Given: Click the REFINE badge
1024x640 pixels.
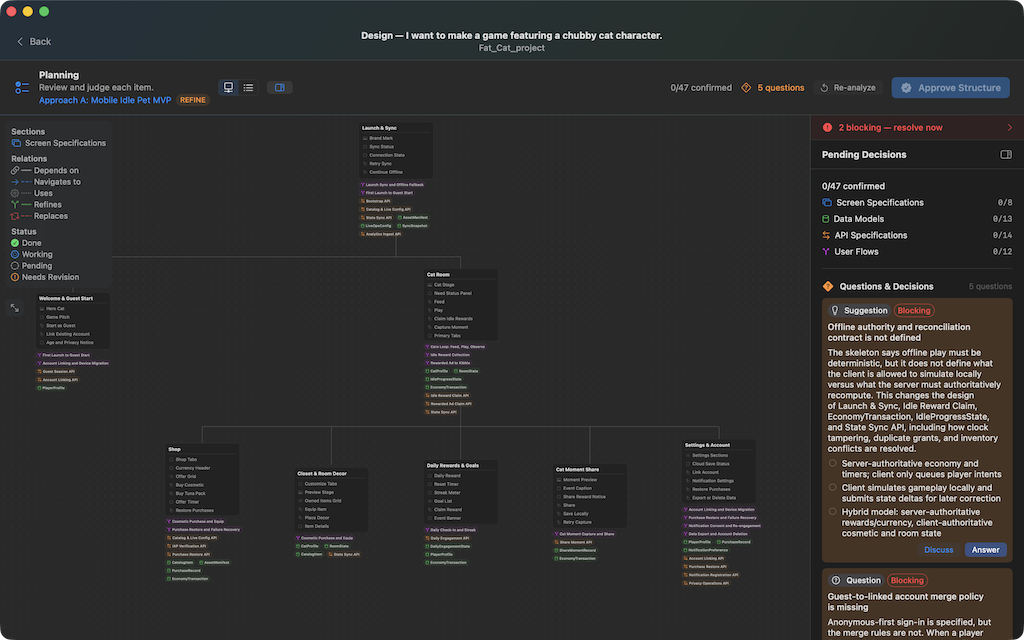Looking at the screenshot, I should tap(193, 100).
